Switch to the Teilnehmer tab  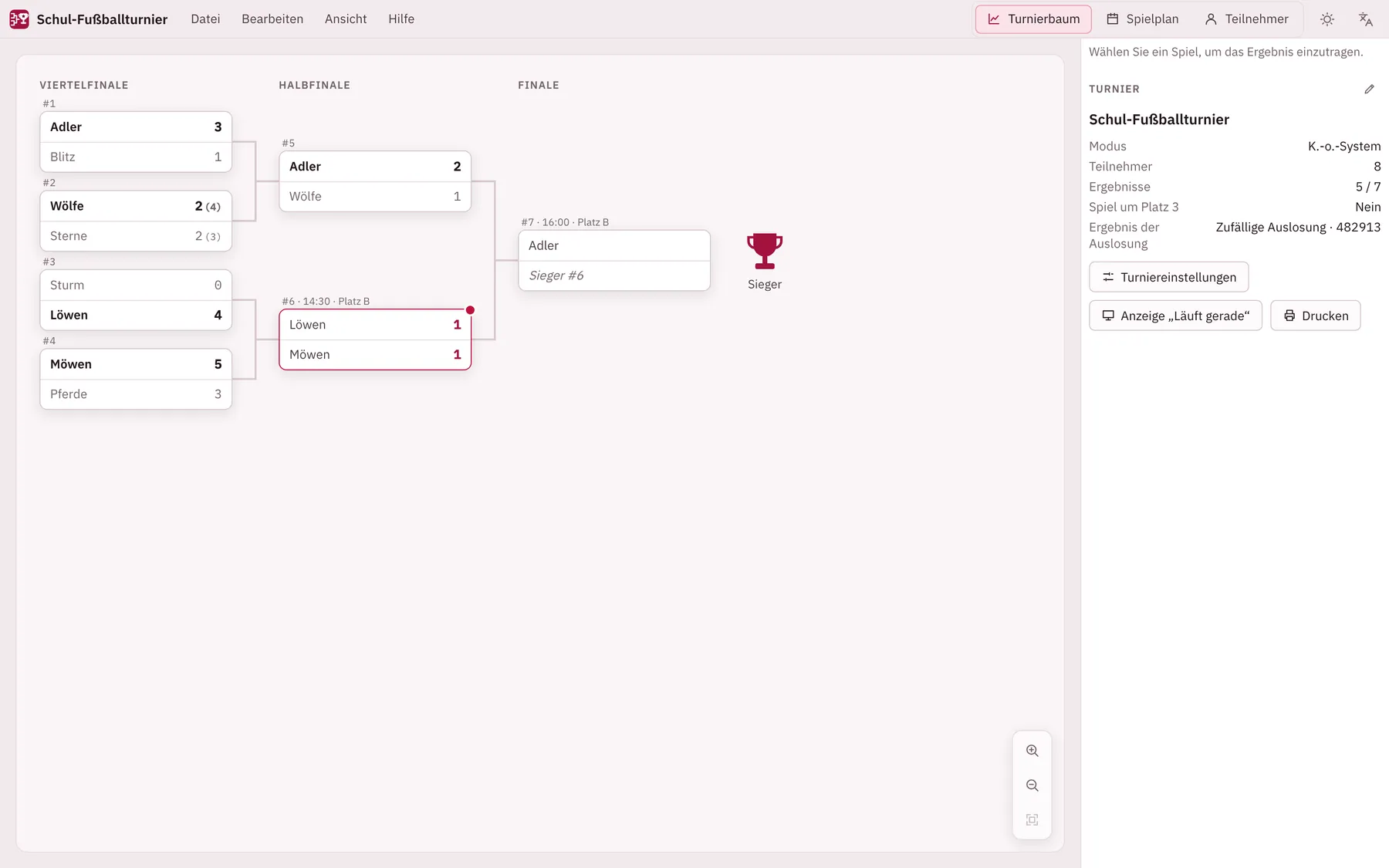(x=1247, y=19)
